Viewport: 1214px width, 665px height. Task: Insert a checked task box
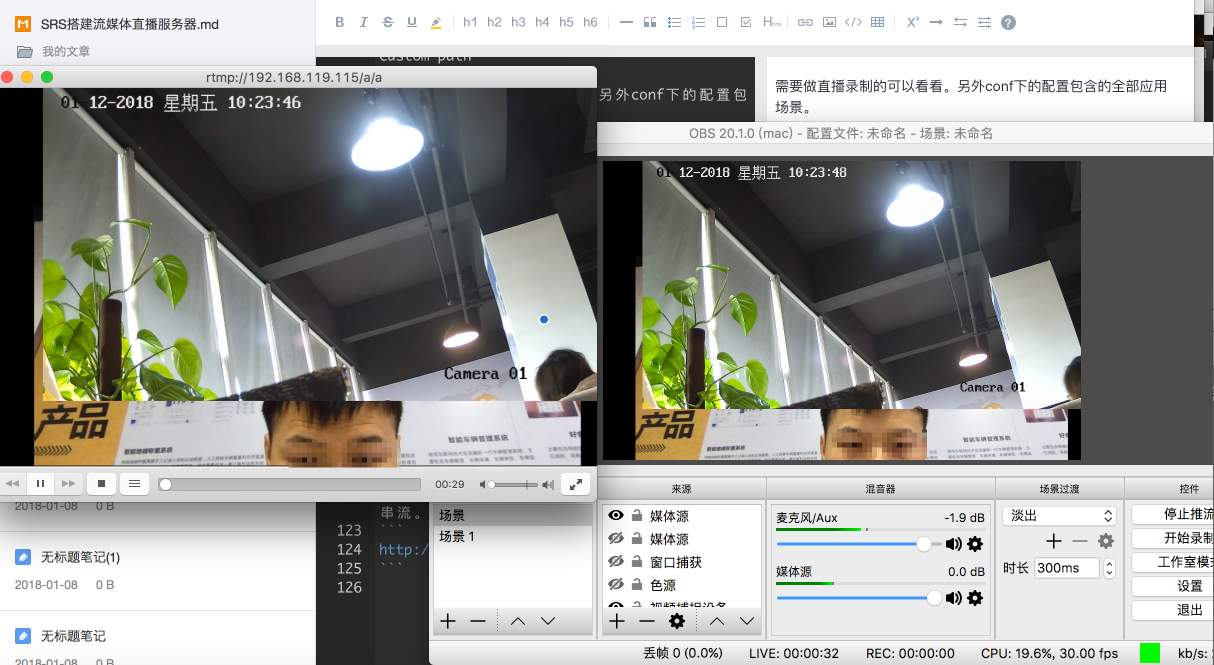tap(746, 22)
